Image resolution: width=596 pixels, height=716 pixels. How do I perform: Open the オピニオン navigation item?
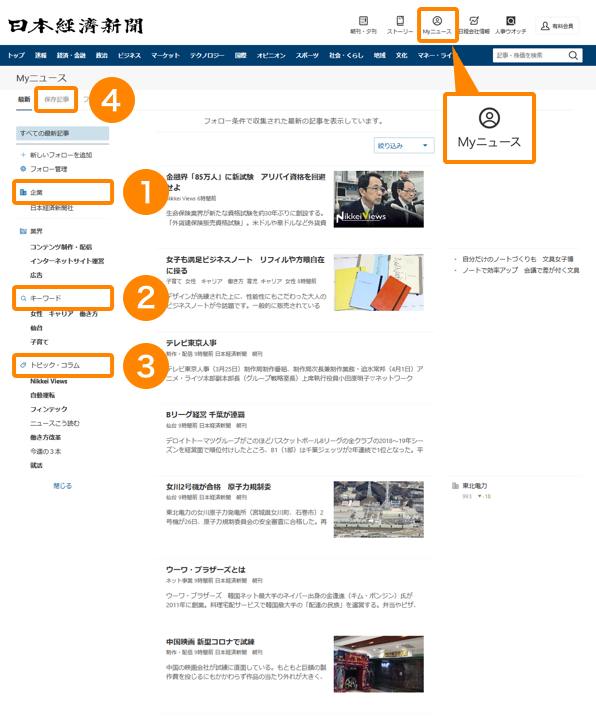coord(271,55)
